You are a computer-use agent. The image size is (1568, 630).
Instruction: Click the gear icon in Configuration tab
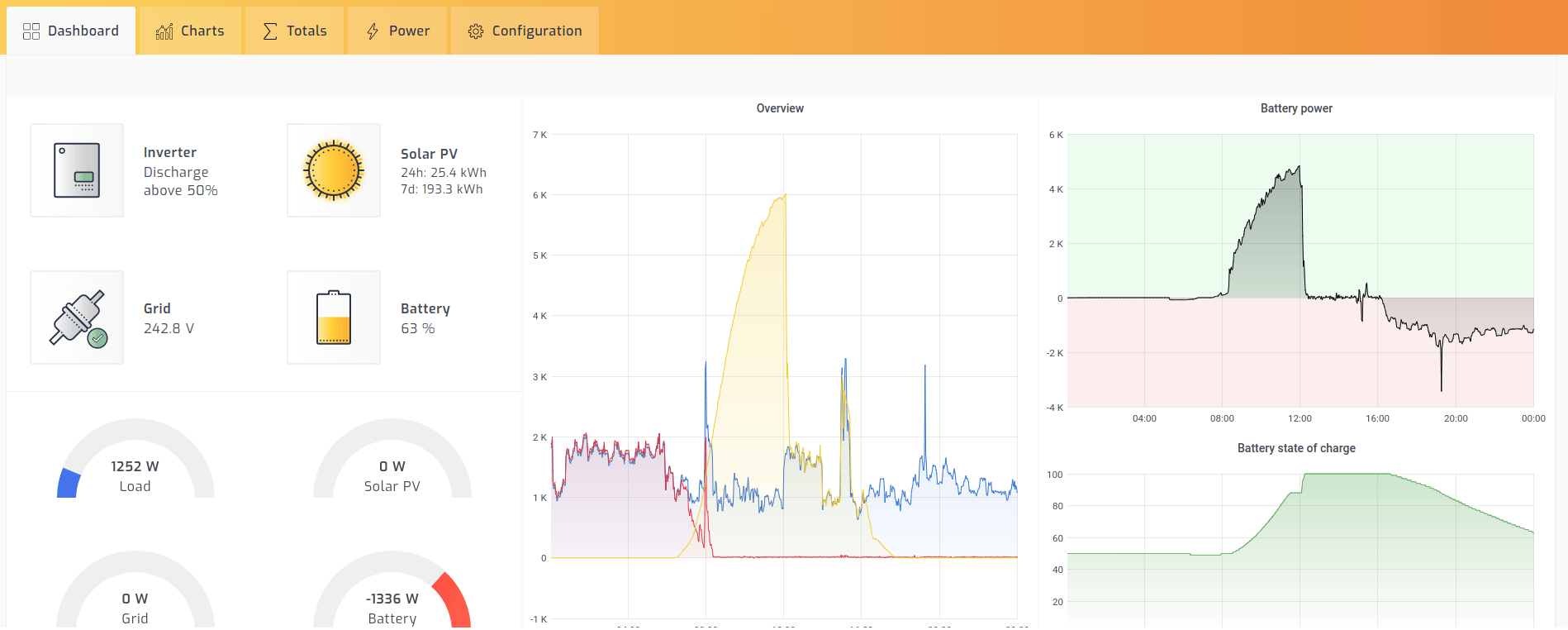click(x=476, y=31)
